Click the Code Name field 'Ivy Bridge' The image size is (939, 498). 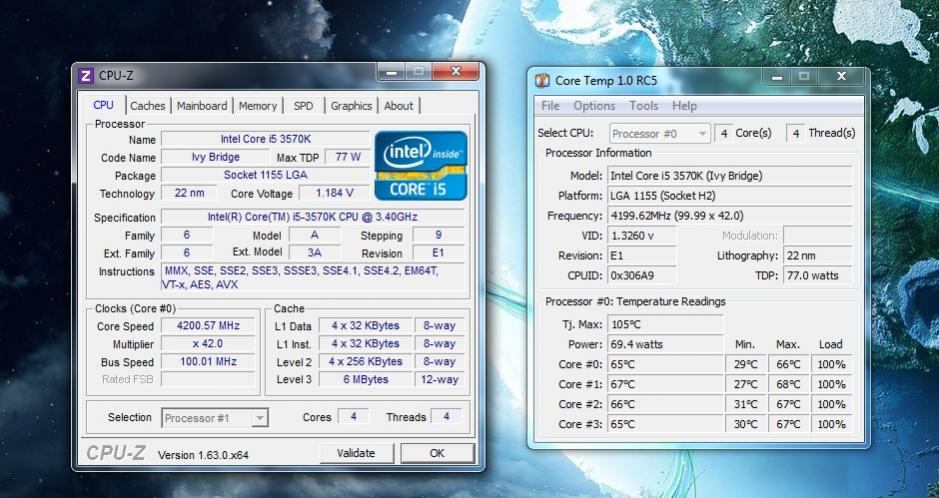216,157
